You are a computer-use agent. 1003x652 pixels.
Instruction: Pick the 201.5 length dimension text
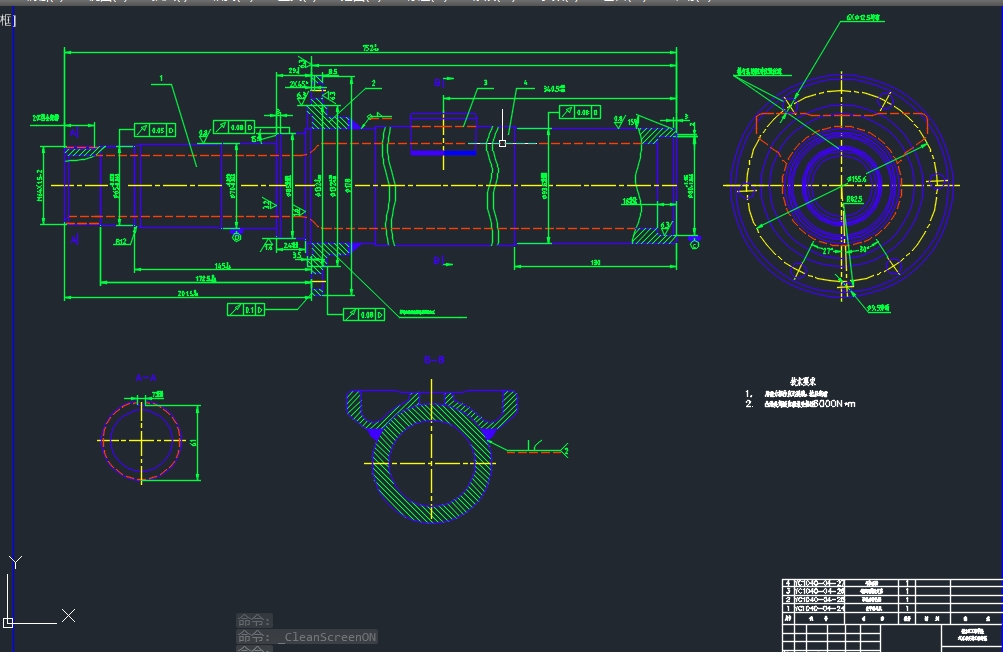tap(187, 293)
